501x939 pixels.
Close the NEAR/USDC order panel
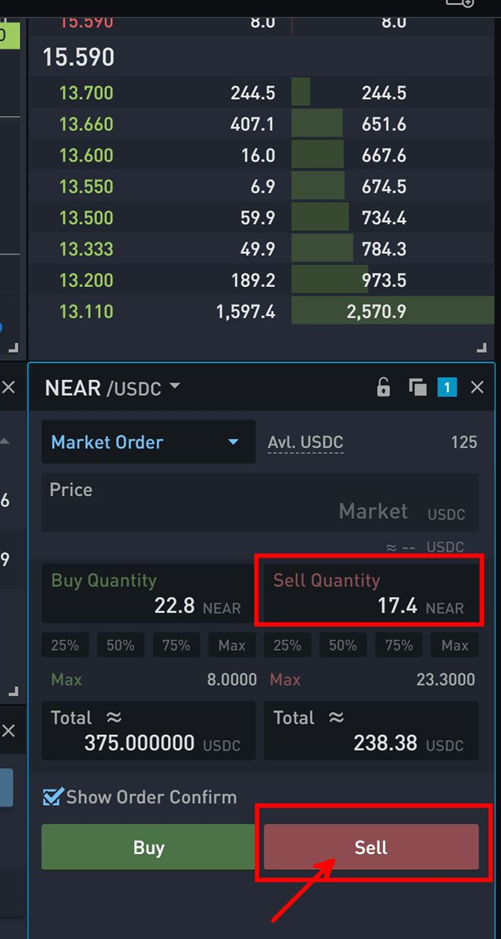(476, 388)
